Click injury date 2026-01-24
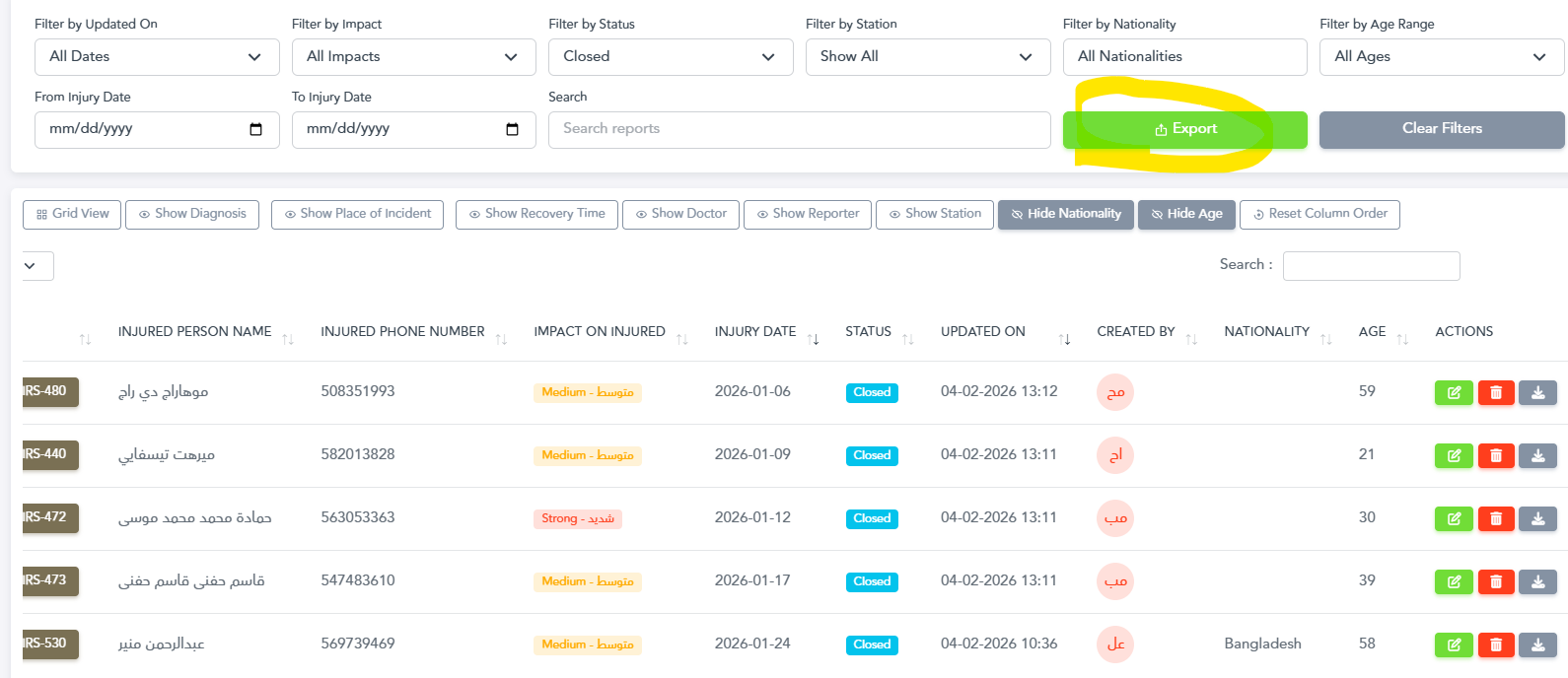The width and height of the screenshot is (1568, 678). (x=752, y=644)
